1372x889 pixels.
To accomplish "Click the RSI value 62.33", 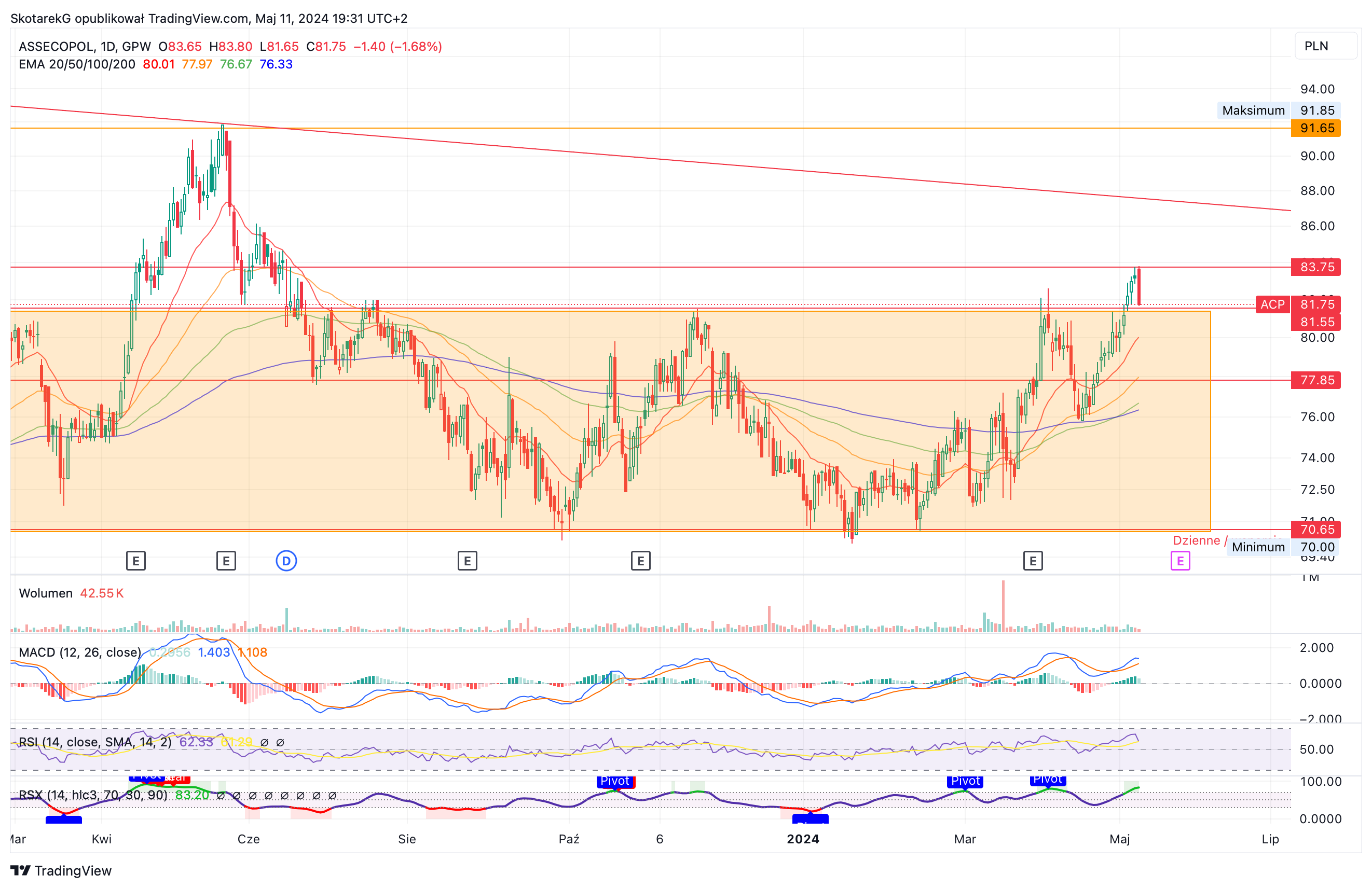I will pos(196,742).
